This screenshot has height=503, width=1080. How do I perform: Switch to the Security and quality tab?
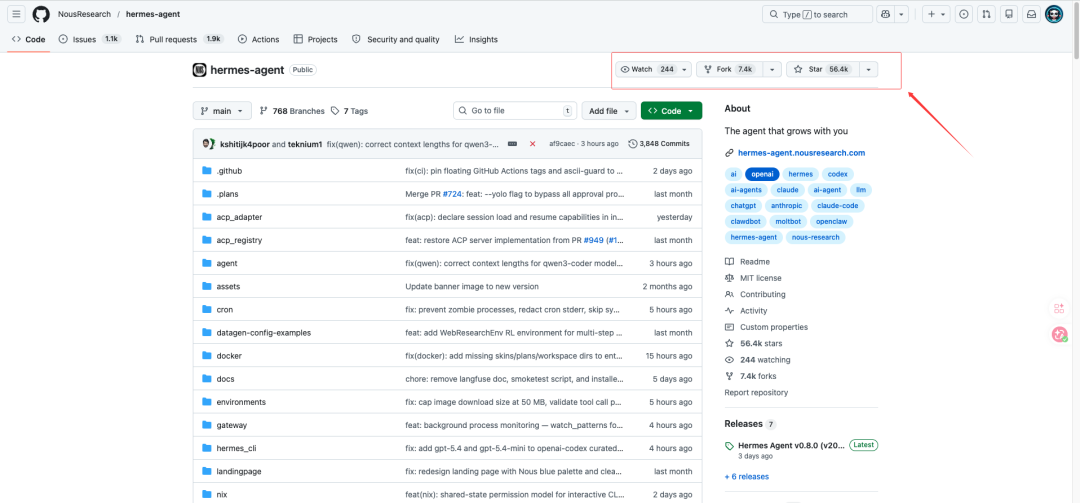coord(396,39)
